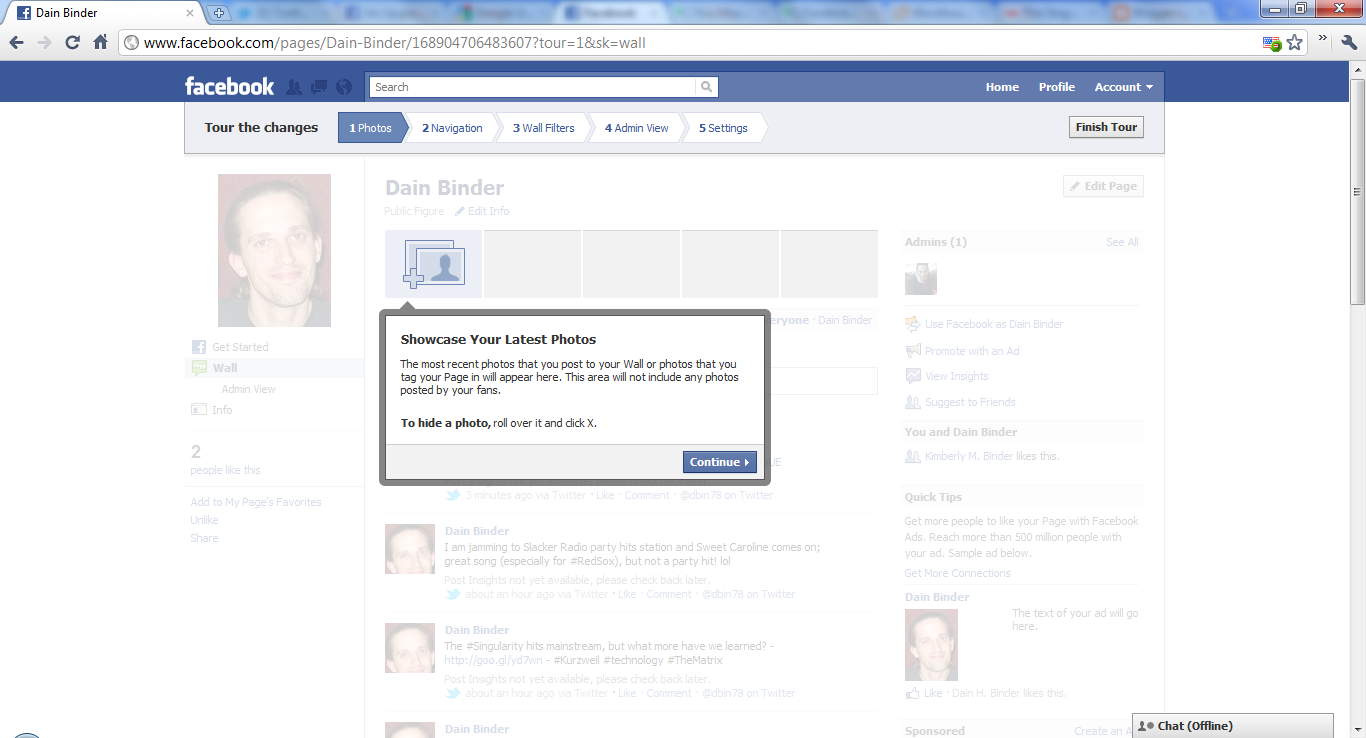
Task: Click the browser address bar
Action: [690, 43]
